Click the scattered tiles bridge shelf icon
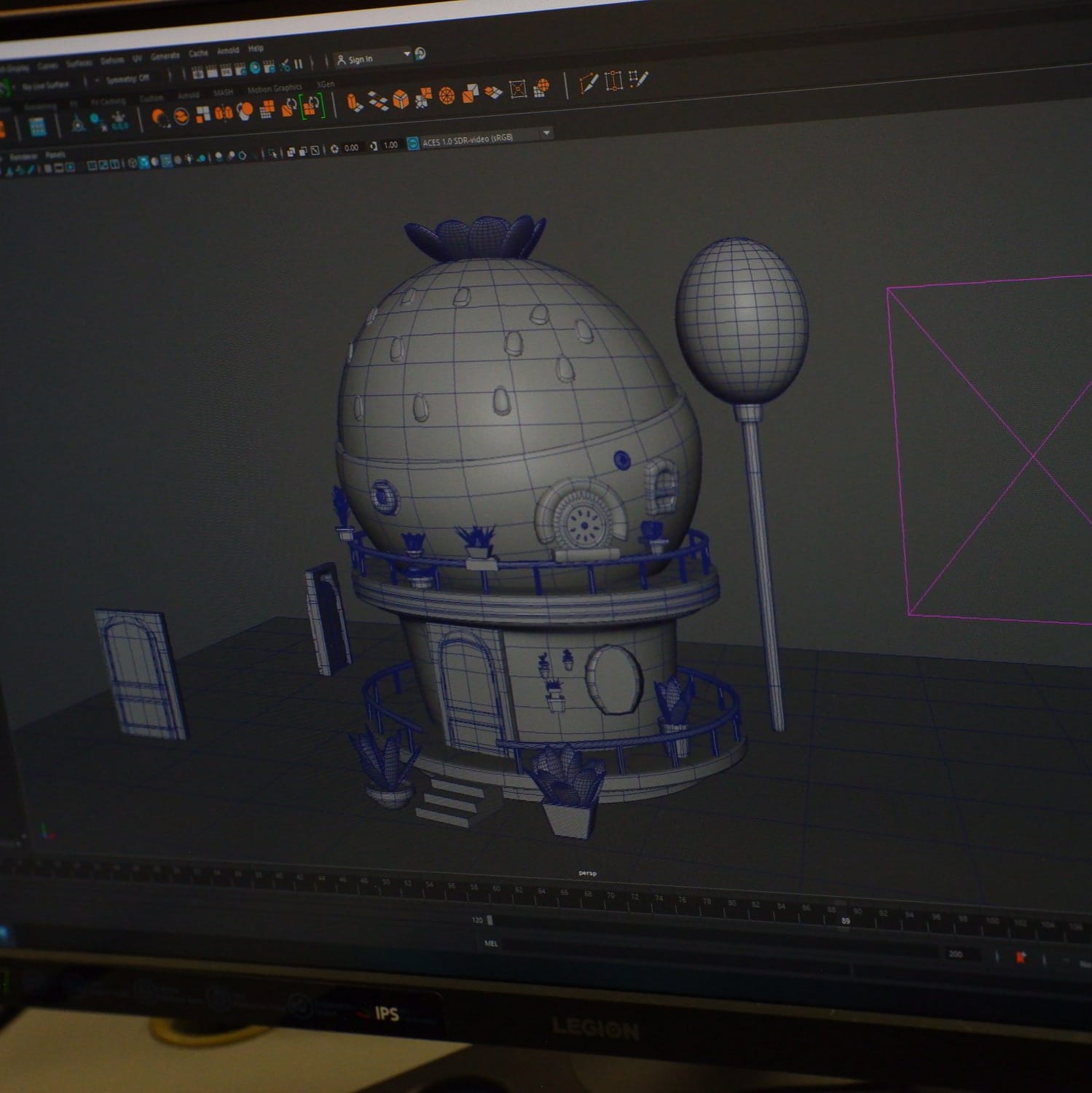The width and height of the screenshot is (1092, 1093). click(378, 101)
